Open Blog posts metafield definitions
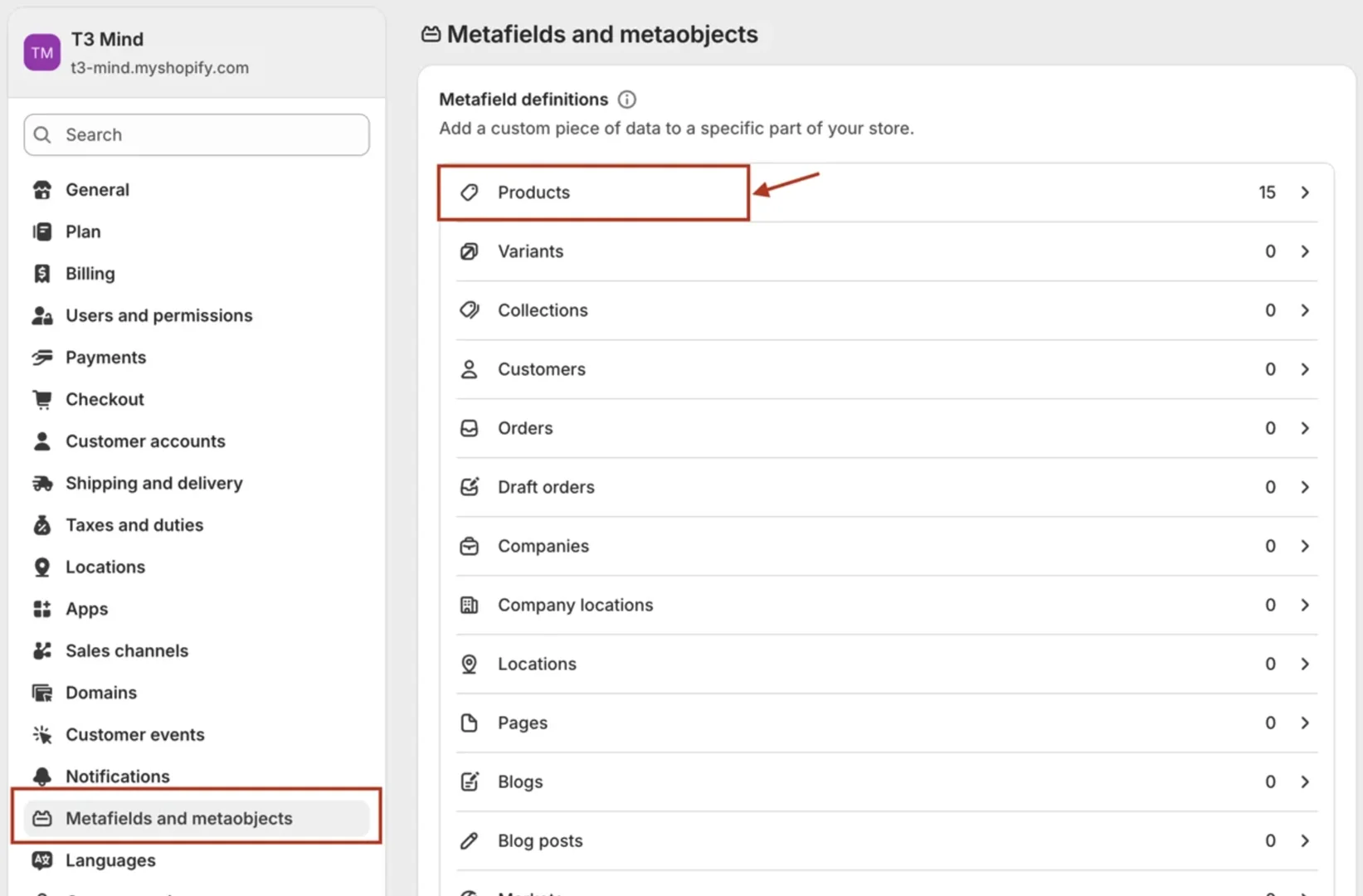The width and height of the screenshot is (1363, 896). [x=887, y=841]
